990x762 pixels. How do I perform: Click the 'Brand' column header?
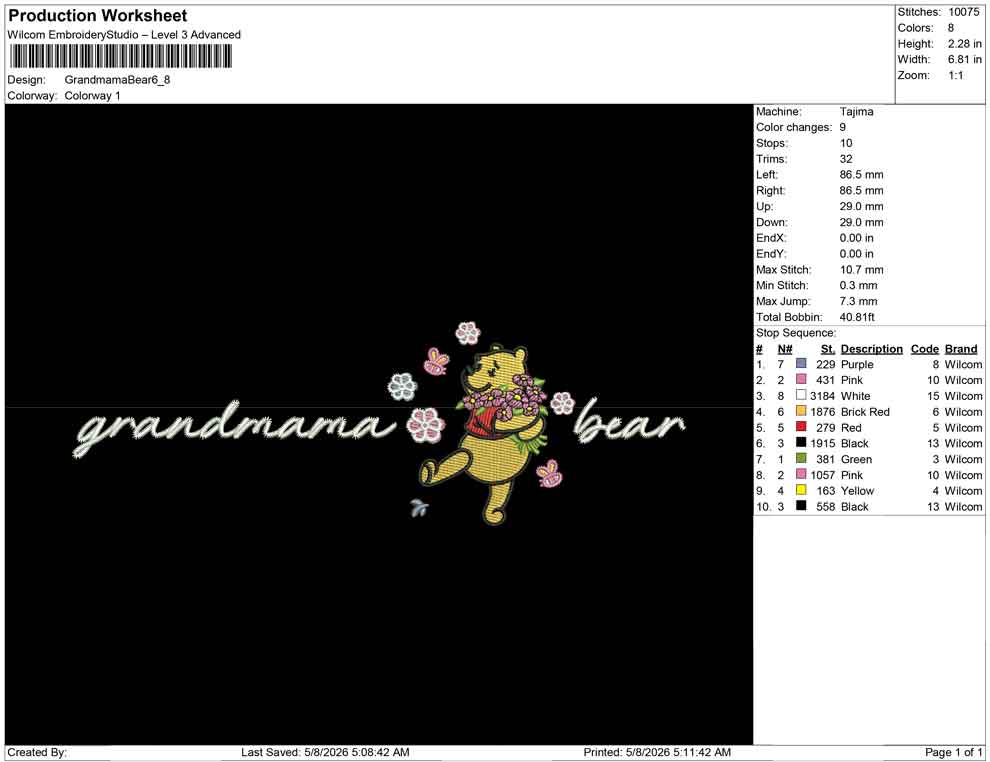click(x=960, y=348)
